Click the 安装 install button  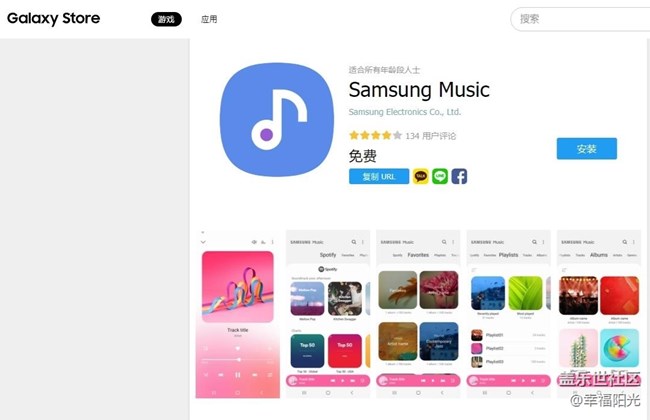tap(587, 149)
